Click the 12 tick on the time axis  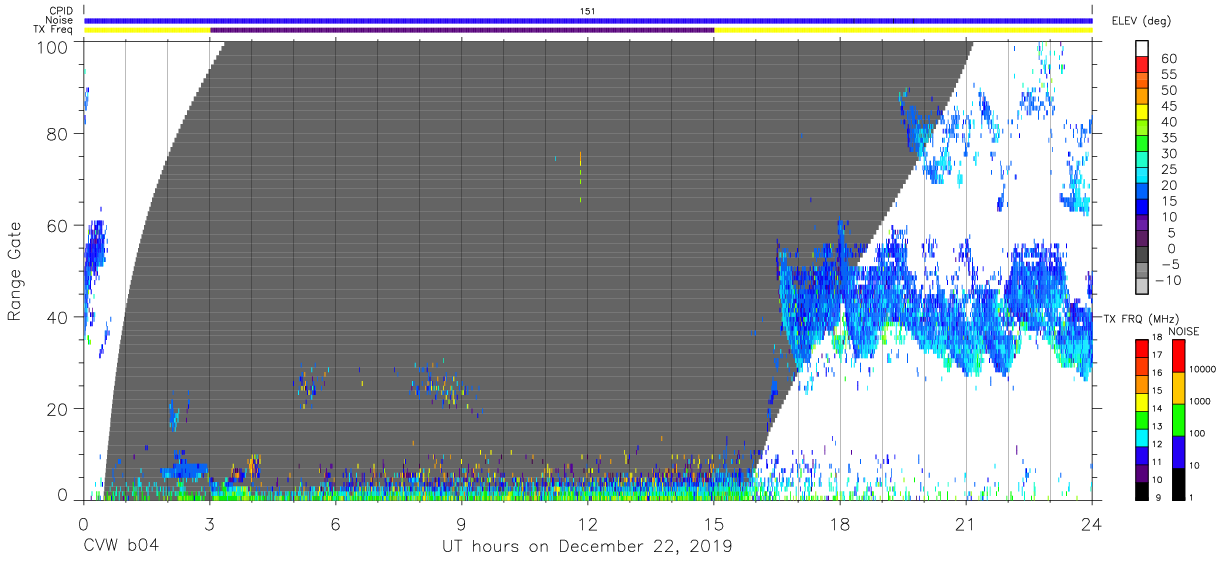coord(588,523)
